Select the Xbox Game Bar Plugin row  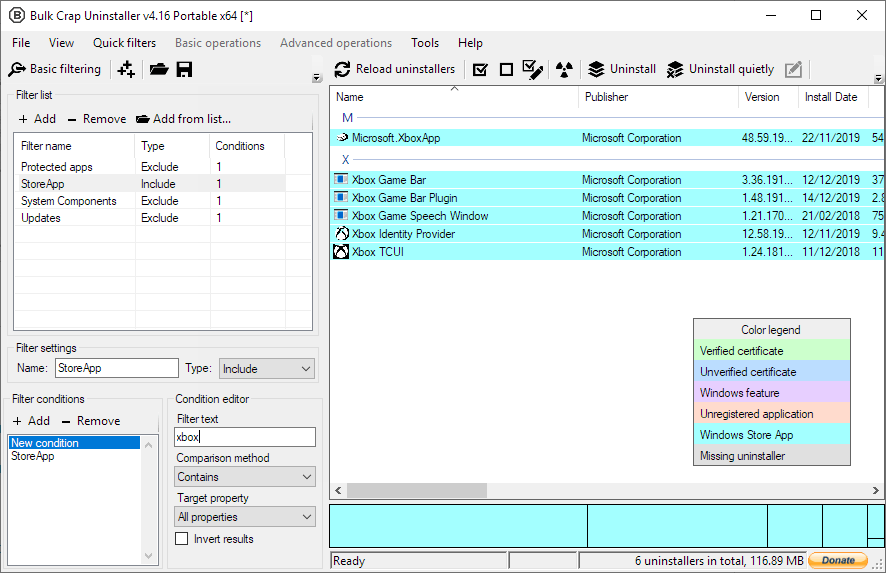pos(607,198)
